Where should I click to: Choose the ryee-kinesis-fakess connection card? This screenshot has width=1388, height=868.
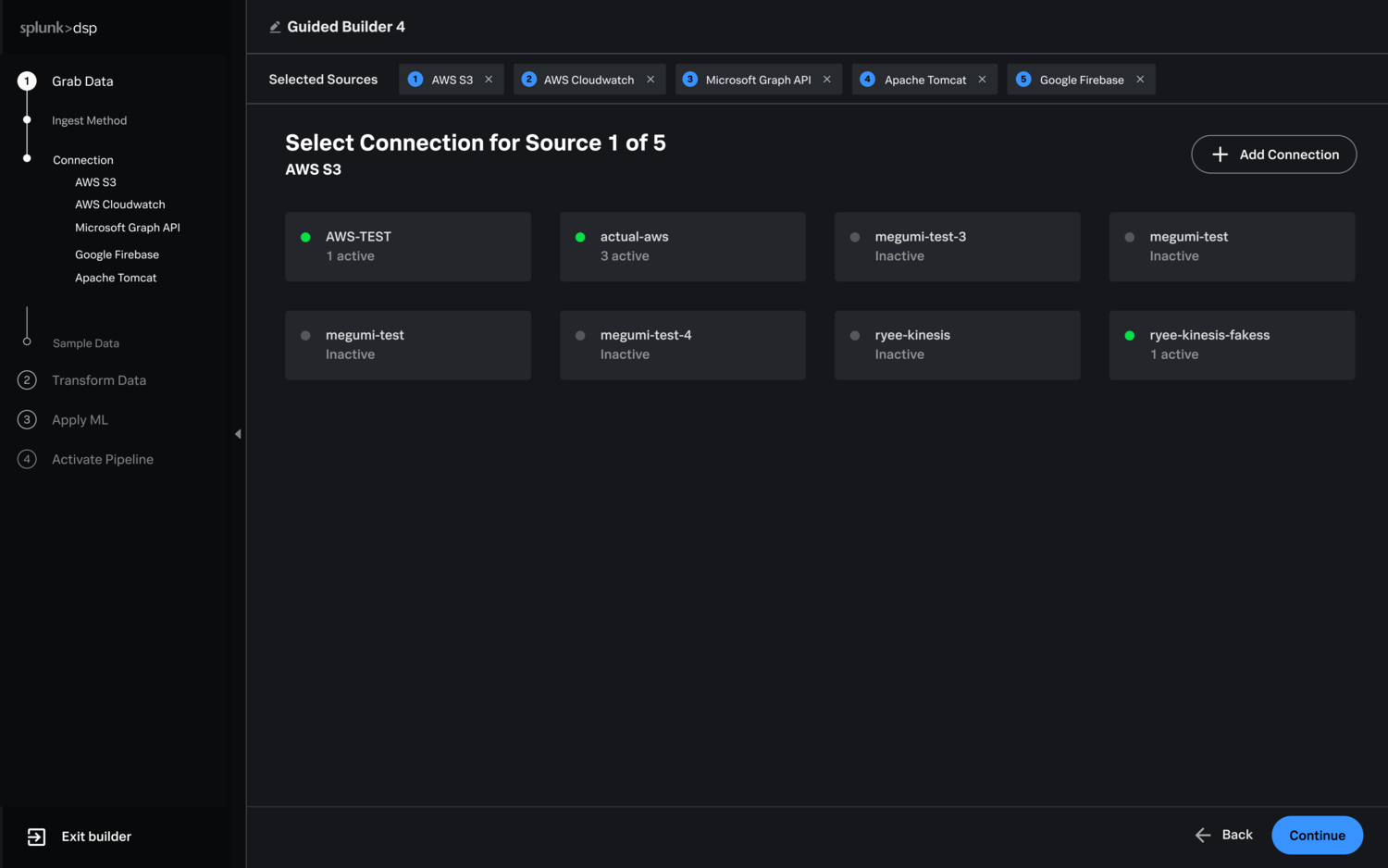click(1233, 345)
